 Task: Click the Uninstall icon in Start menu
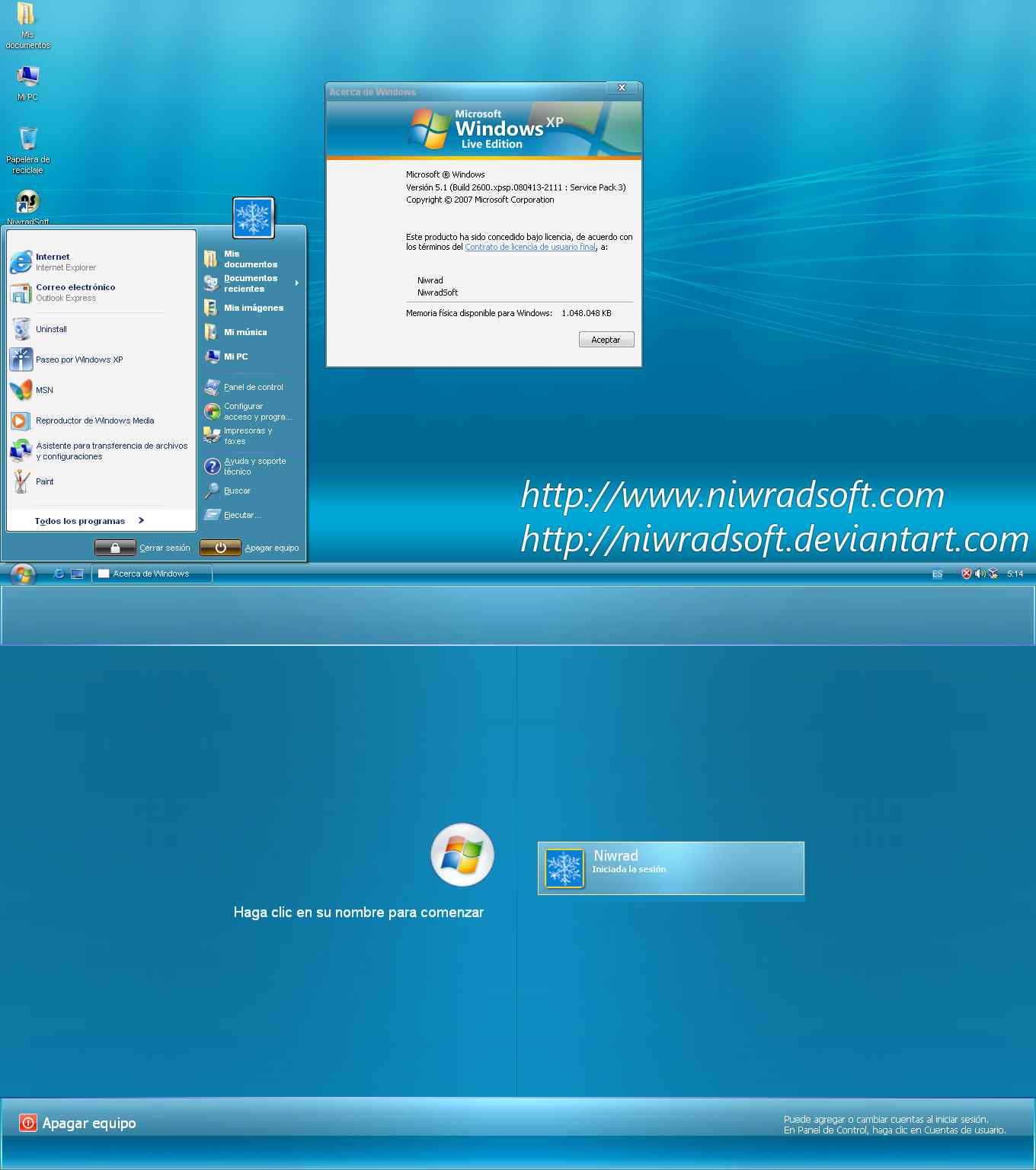point(21,329)
